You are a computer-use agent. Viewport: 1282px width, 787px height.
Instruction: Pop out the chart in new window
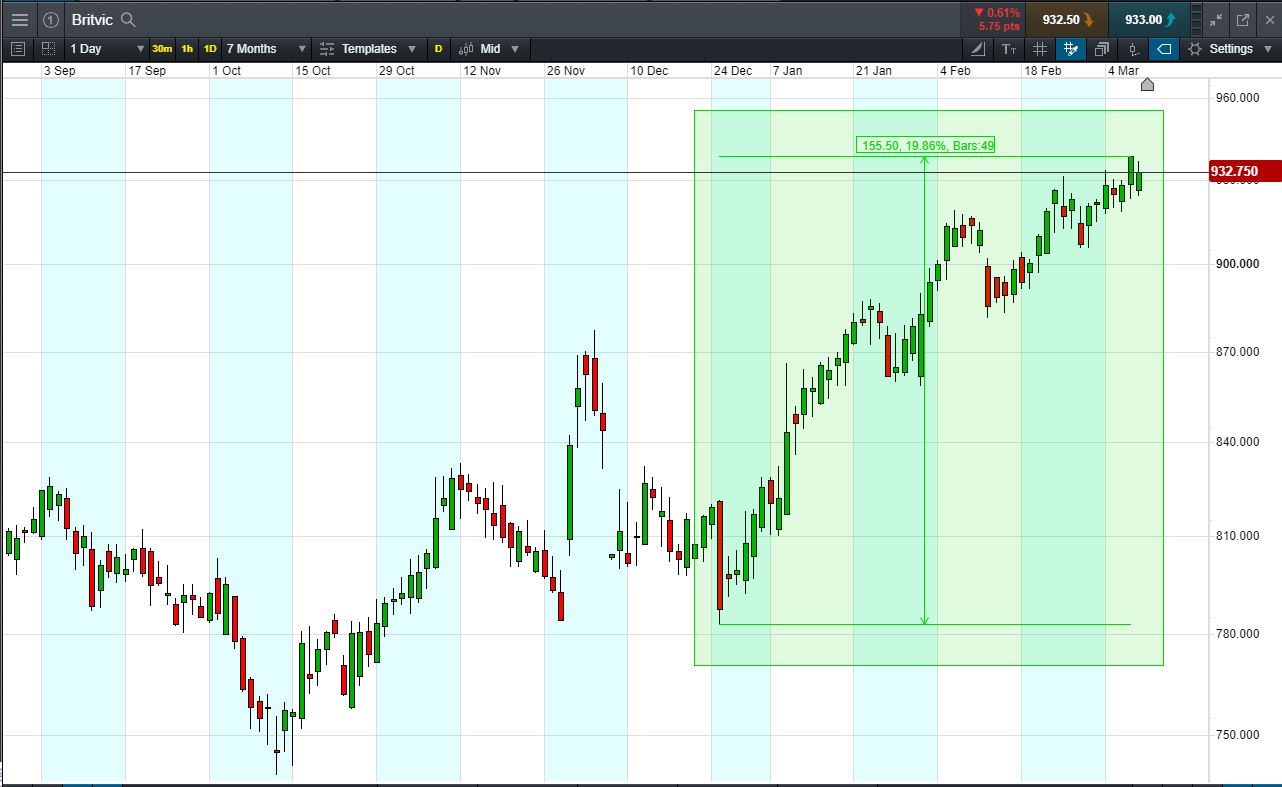pyautogui.click(x=1243, y=20)
